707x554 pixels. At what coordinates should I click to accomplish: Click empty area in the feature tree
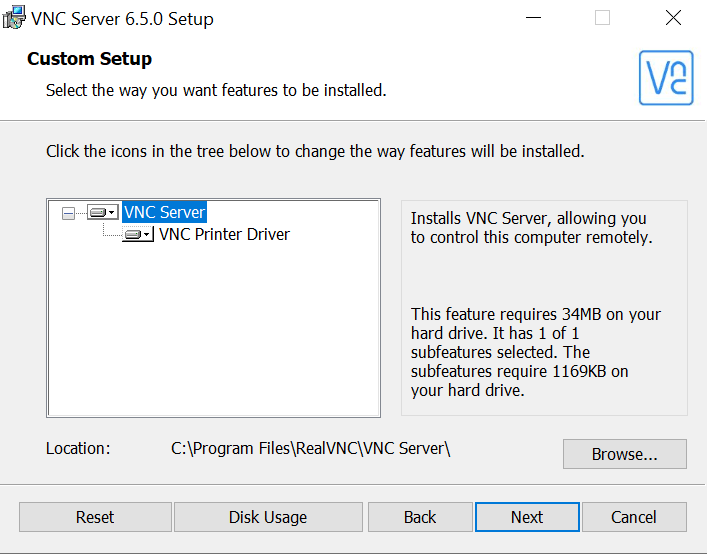pyautogui.click(x=214, y=329)
